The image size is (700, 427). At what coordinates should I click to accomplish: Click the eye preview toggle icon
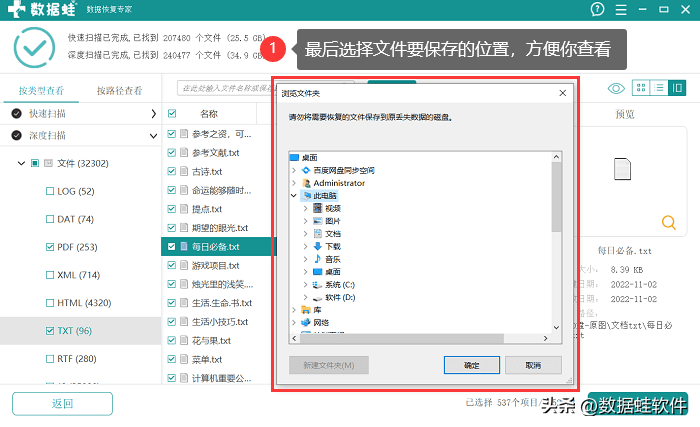[x=616, y=88]
